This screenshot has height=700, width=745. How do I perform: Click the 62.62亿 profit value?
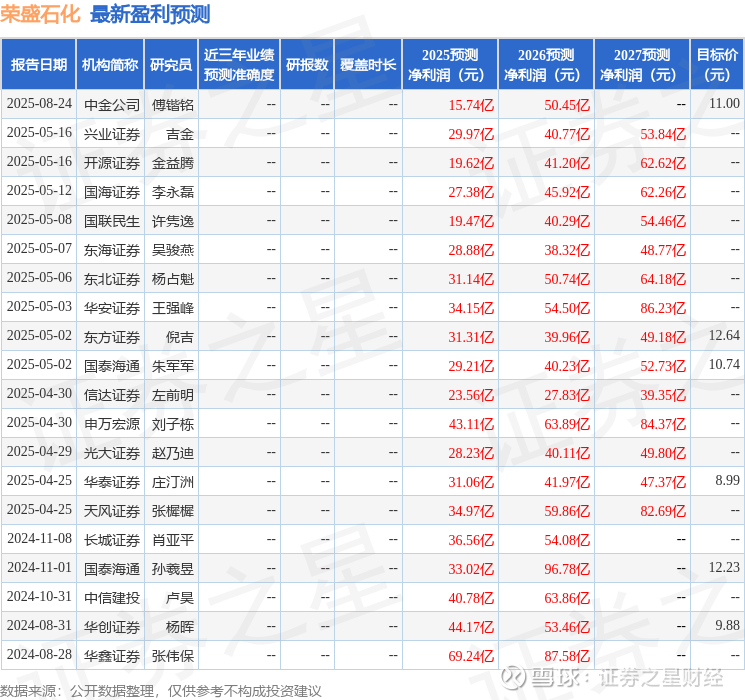[x=663, y=163]
